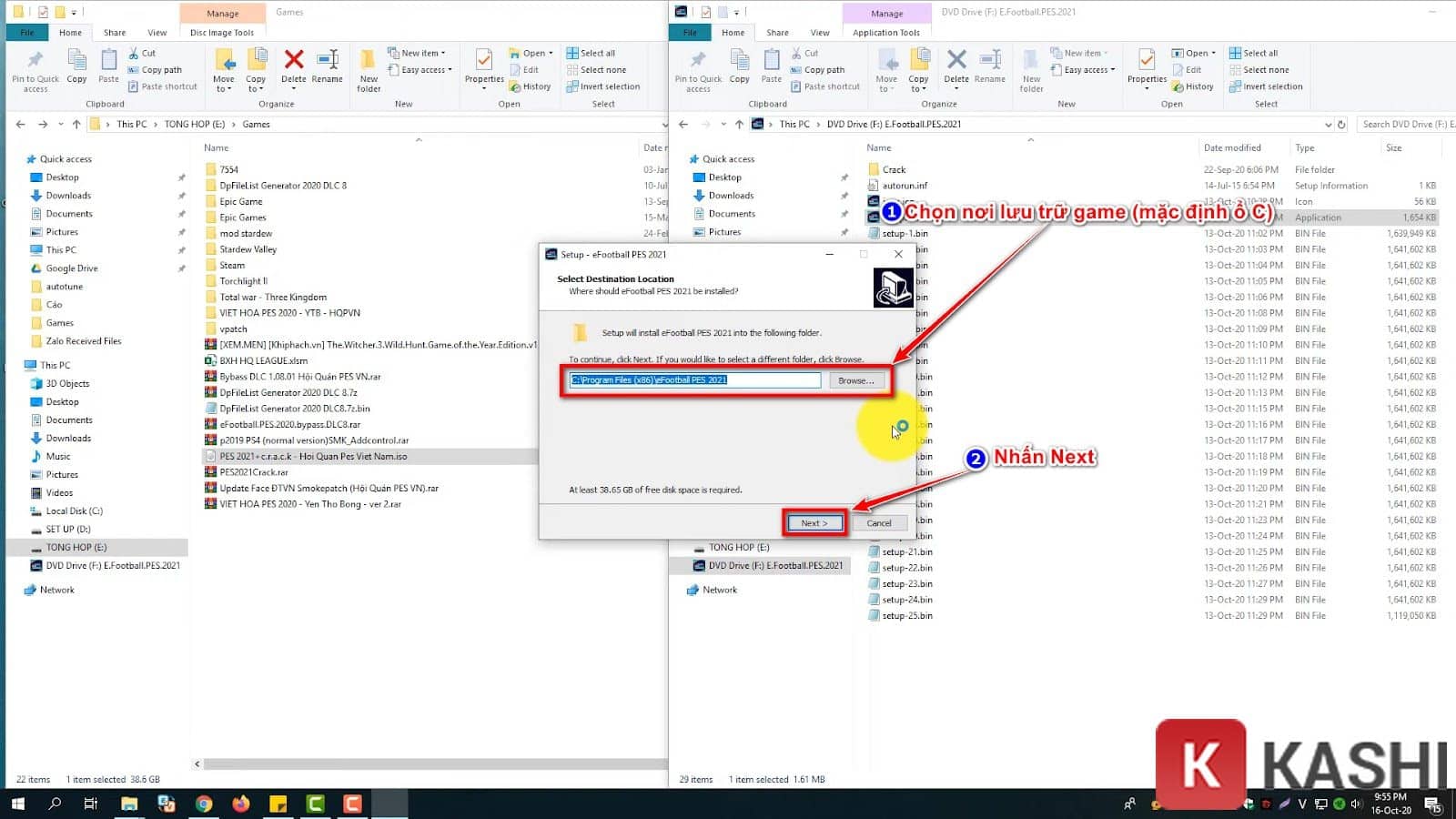The image size is (1456, 819).
Task: Switch to Share tab in Games window
Action: 115,33
